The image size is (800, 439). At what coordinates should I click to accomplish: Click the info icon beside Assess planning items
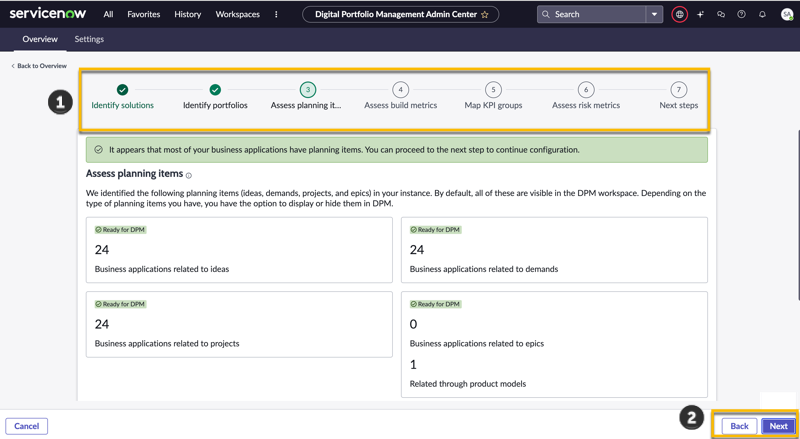point(189,176)
